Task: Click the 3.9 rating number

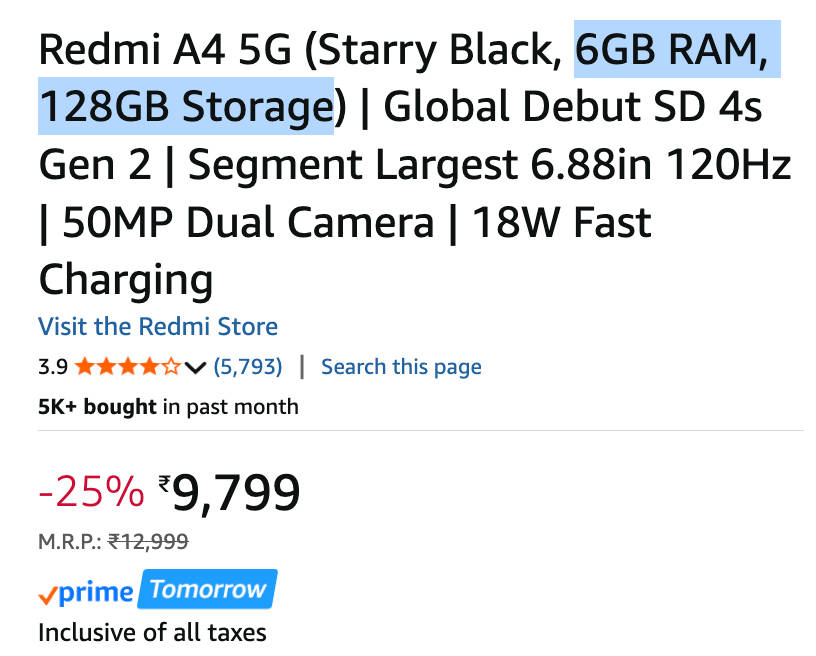Action: click(53, 367)
